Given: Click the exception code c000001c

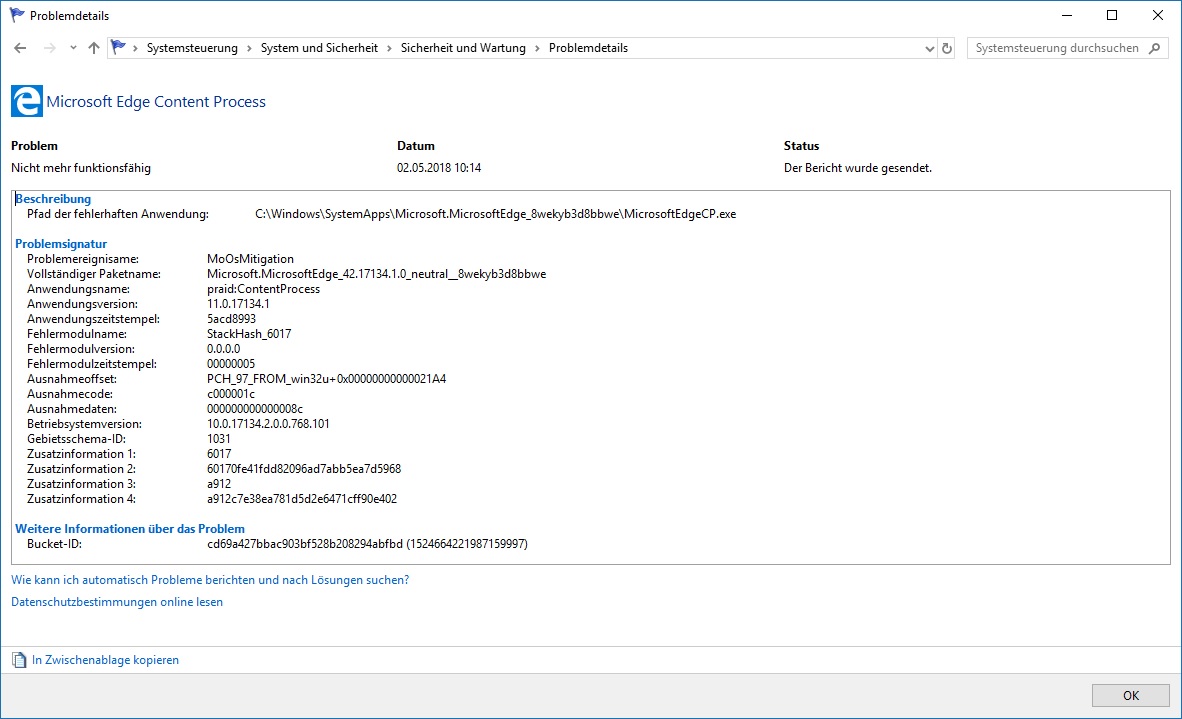Looking at the screenshot, I should 231,394.
